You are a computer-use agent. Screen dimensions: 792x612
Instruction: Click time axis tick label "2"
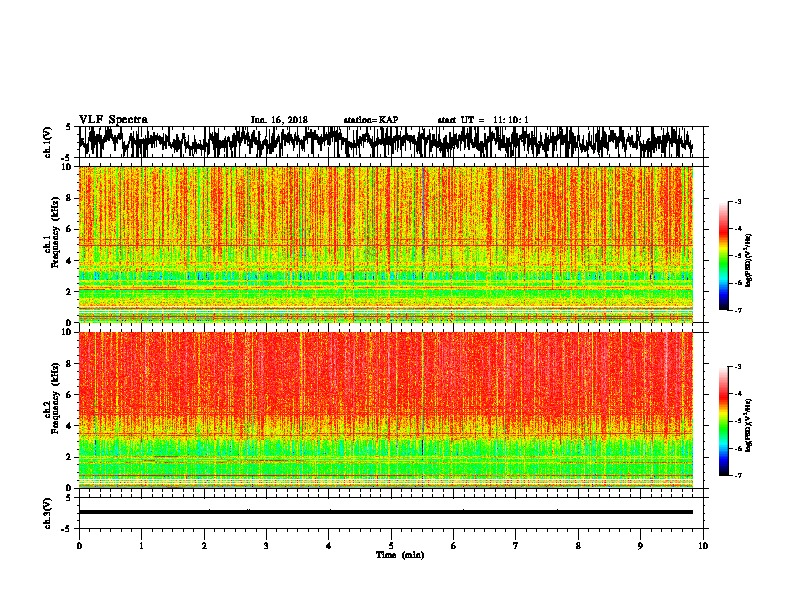(204, 546)
